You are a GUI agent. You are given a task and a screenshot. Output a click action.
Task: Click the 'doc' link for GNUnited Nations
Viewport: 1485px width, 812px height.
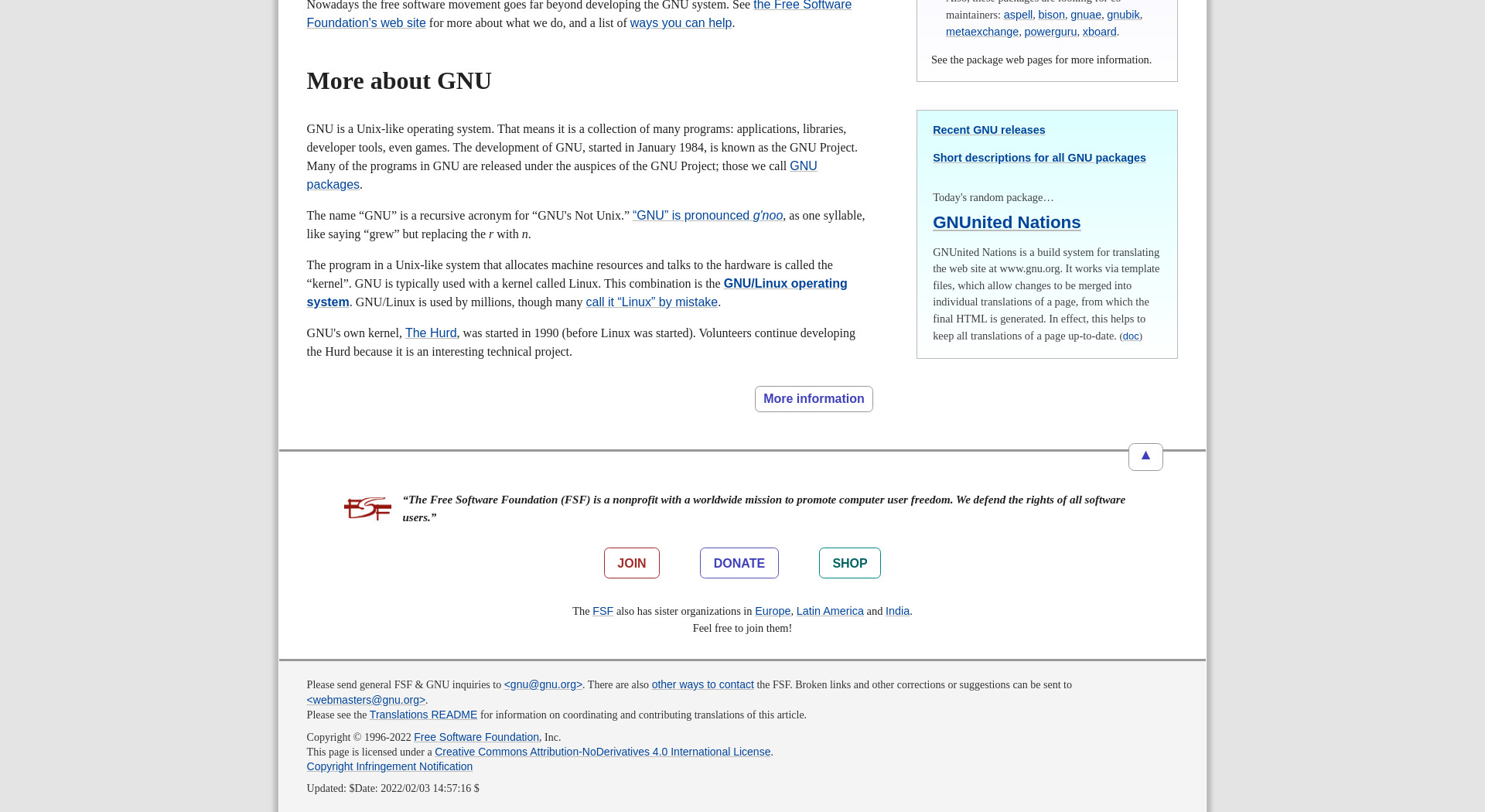pos(1131,336)
